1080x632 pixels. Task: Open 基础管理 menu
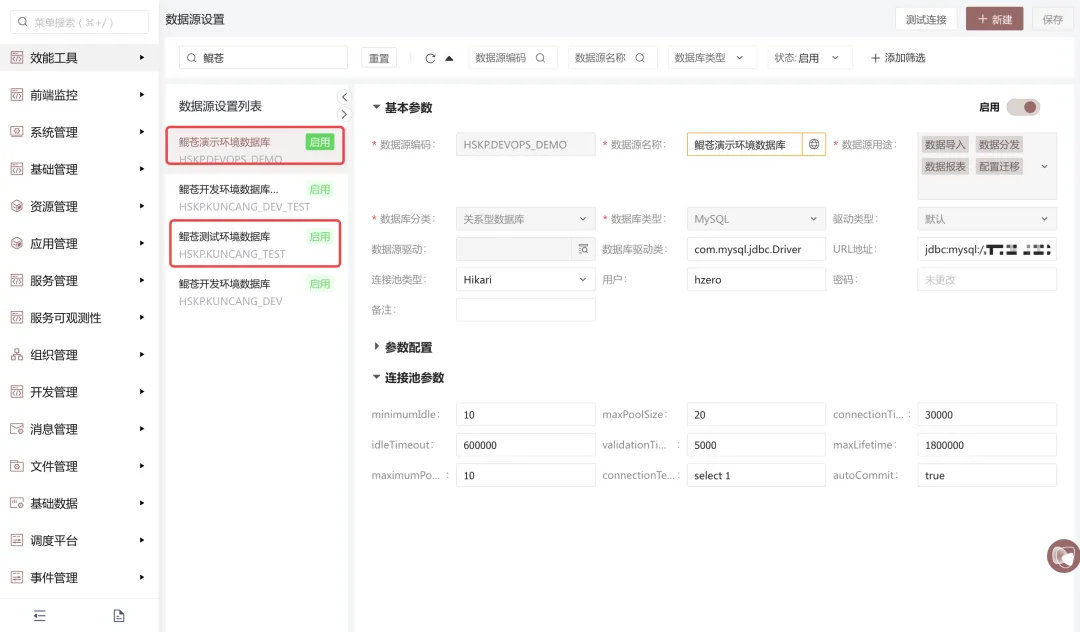click(79, 169)
